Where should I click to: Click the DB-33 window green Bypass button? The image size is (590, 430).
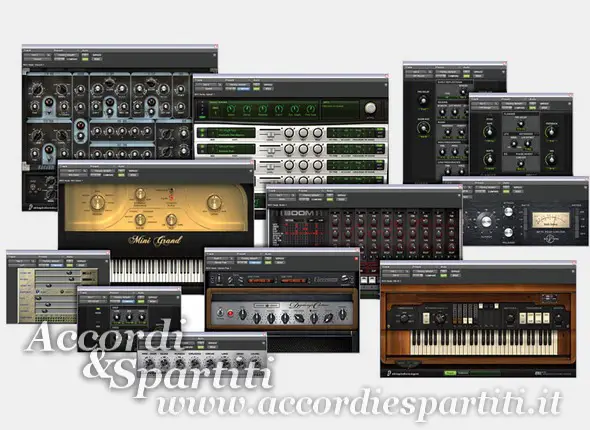(444, 275)
